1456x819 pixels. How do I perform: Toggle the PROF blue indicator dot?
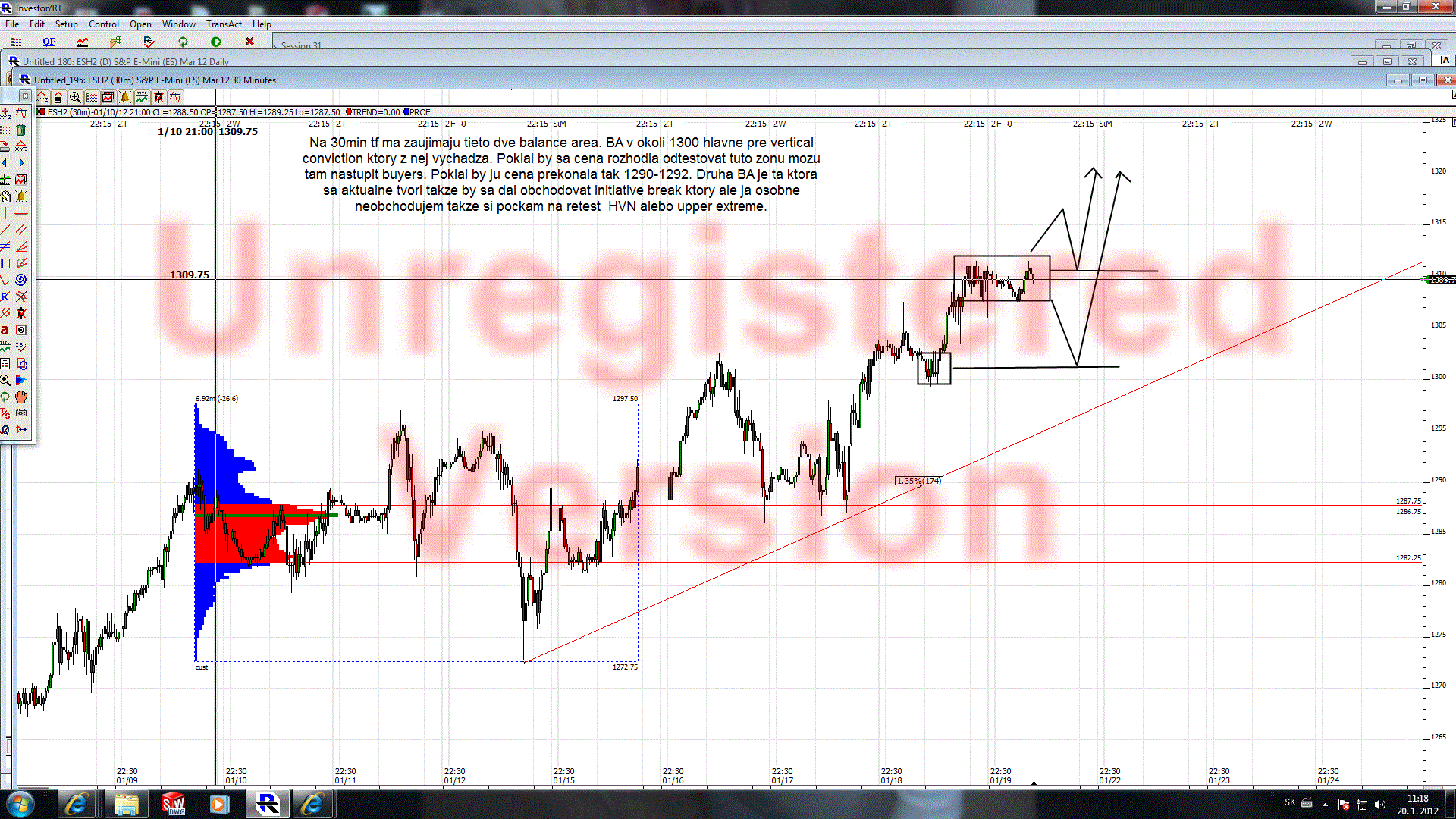(406, 112)
